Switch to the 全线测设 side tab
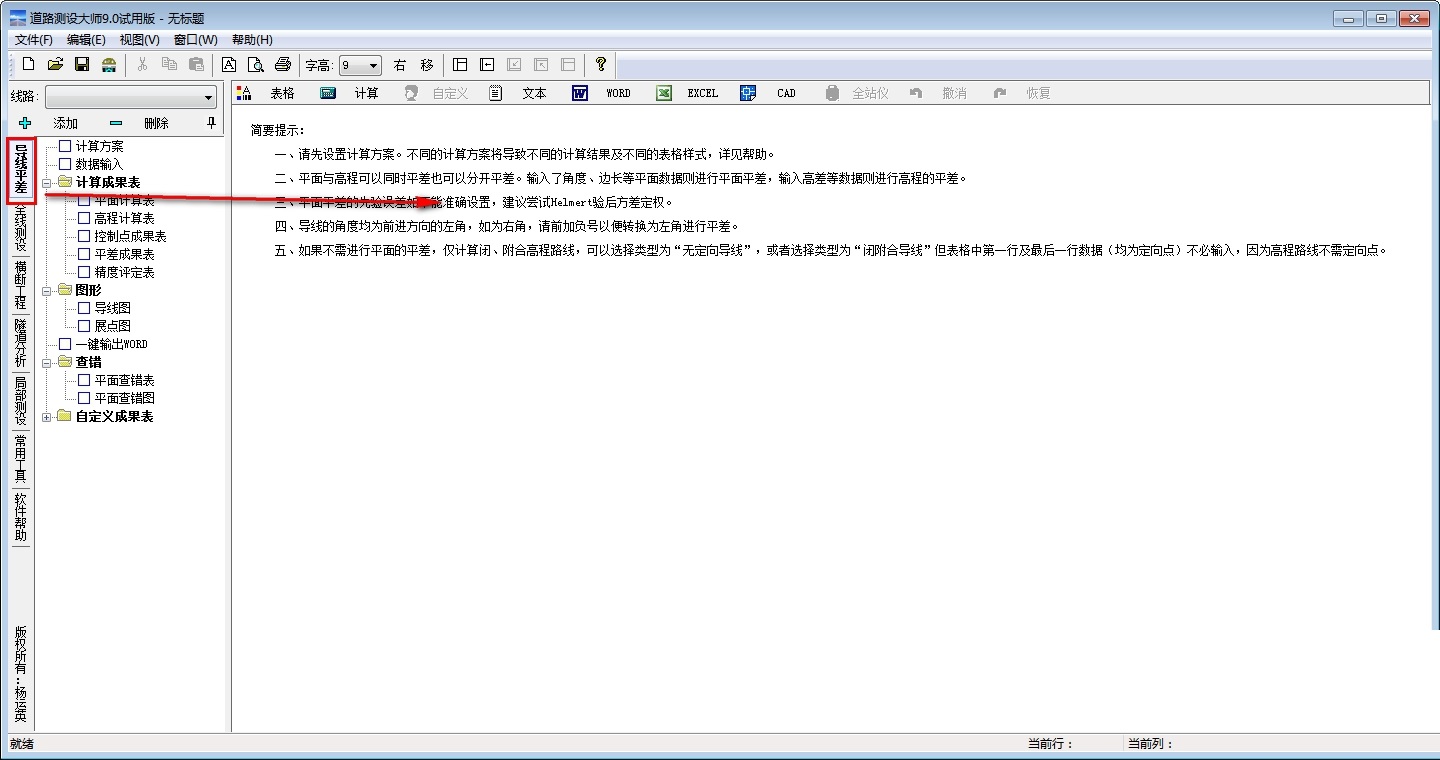This screenshot has width=1440, height=760. (x=21, y=229)
